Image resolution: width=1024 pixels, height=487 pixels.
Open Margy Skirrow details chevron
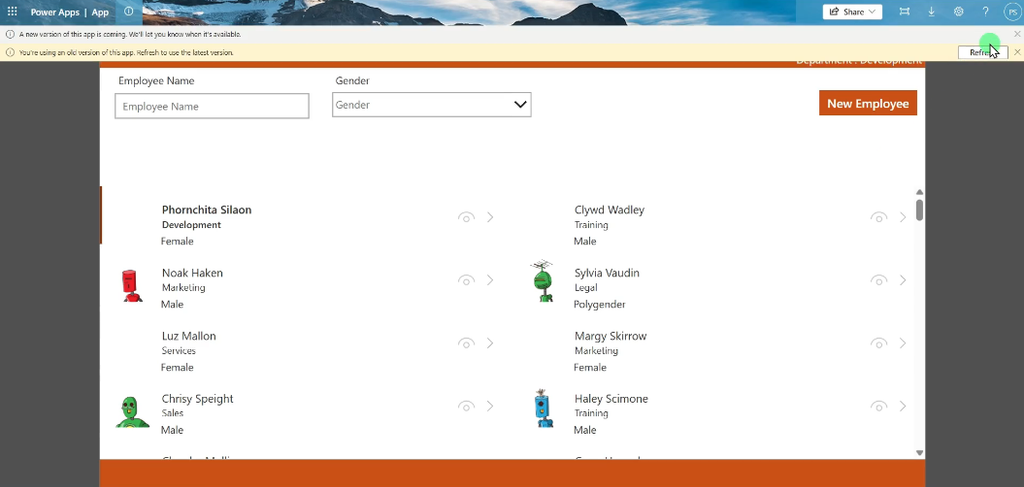tap(903, 343)
